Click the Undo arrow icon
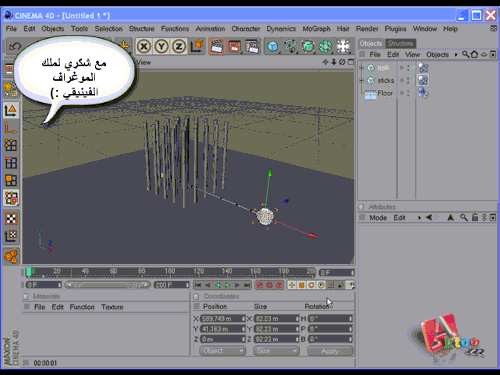The height and width of the screenshot is (375, 500). [x=15, y=46]
